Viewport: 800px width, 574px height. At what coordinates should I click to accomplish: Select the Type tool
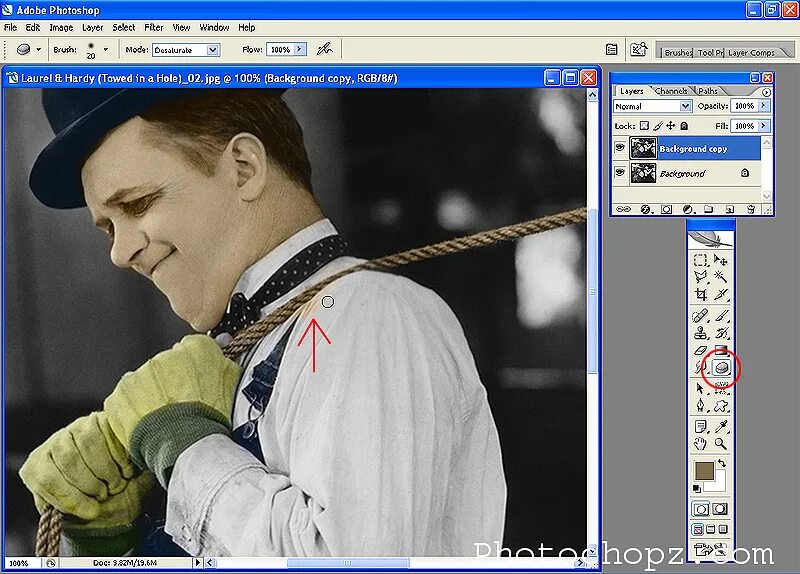coord(720,389)
